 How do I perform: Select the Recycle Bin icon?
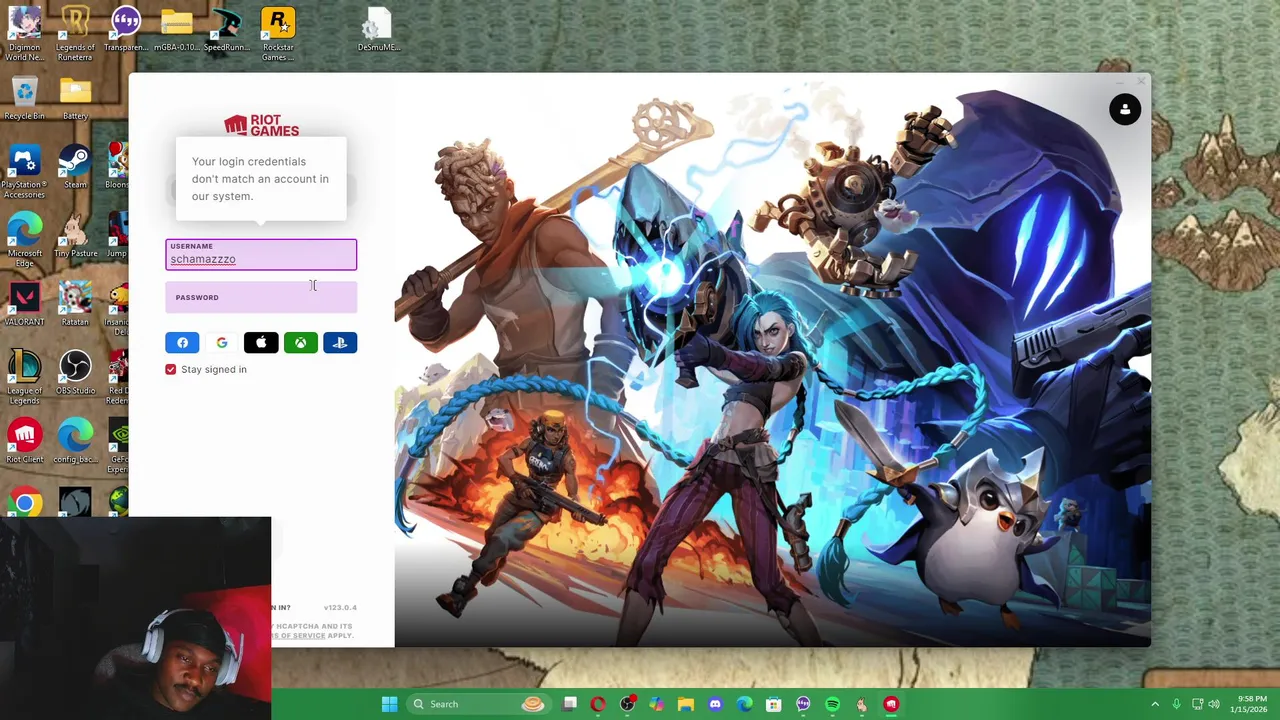click(x=24, y=98)
